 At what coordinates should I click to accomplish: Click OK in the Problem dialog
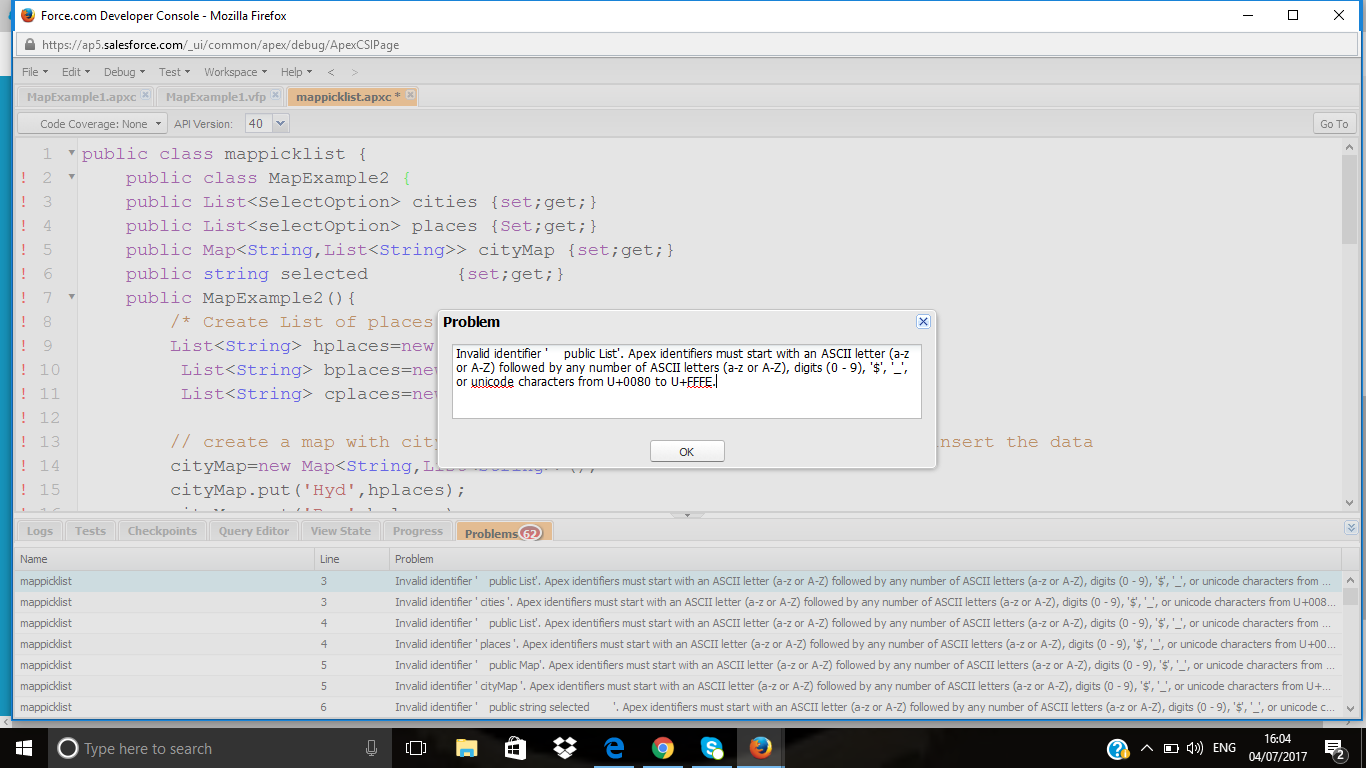tap(686, 452)
